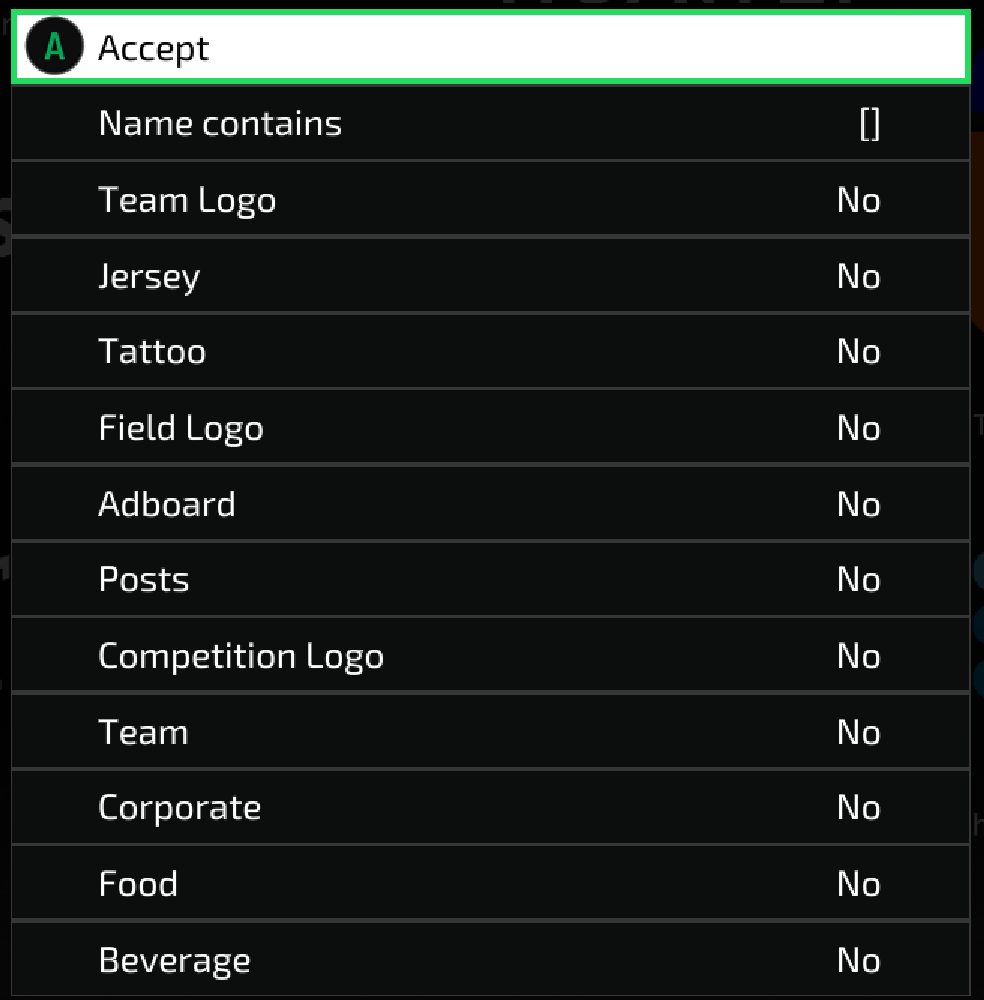Screen dimensions: 984x1000
Task: Toggle the Competition Logo filter
Action: click(x=490, y=655)
